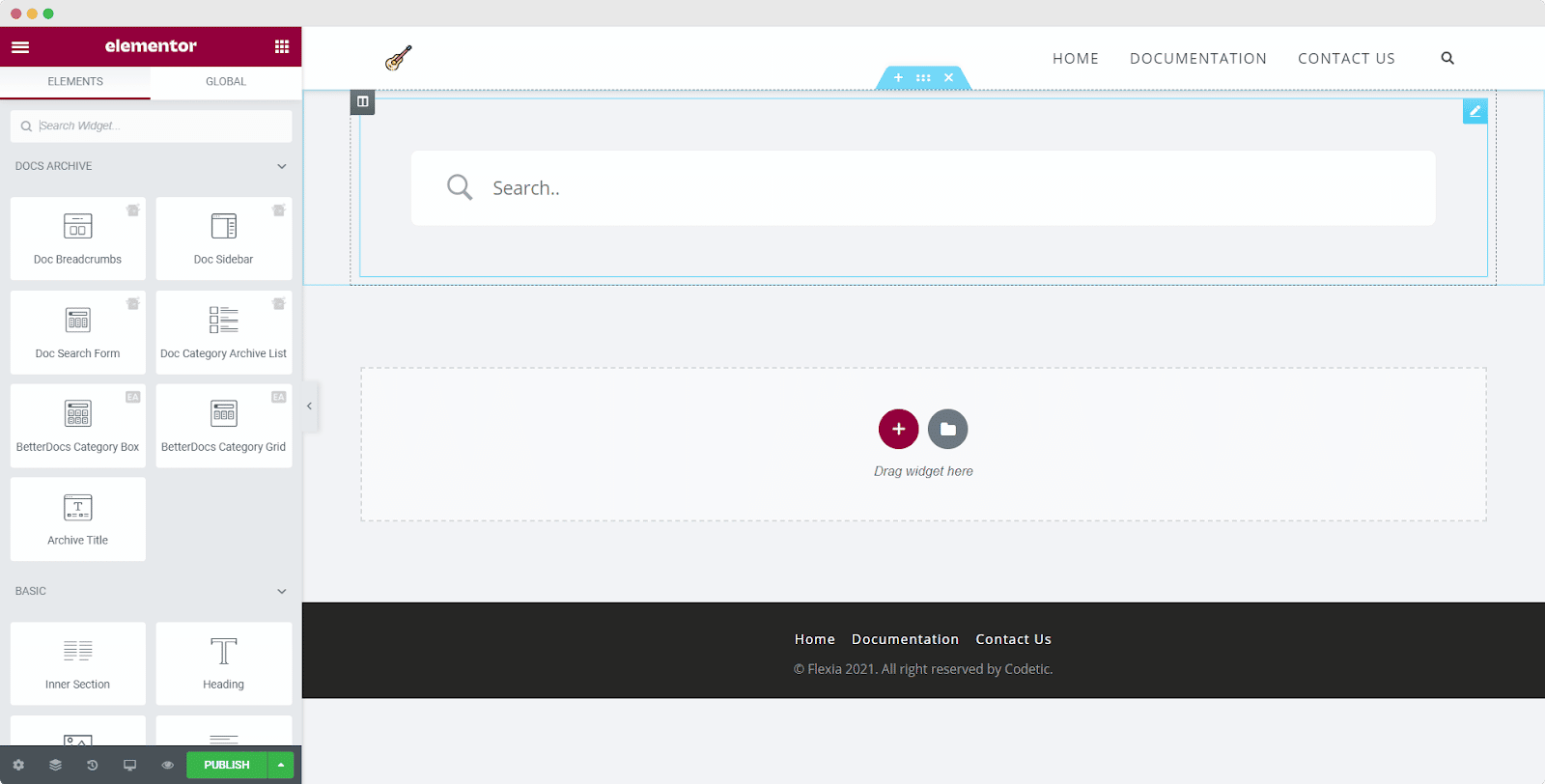1545x784 pixels.
Task: Click the Drag widget here text
Action: click(x=923, y=471)
